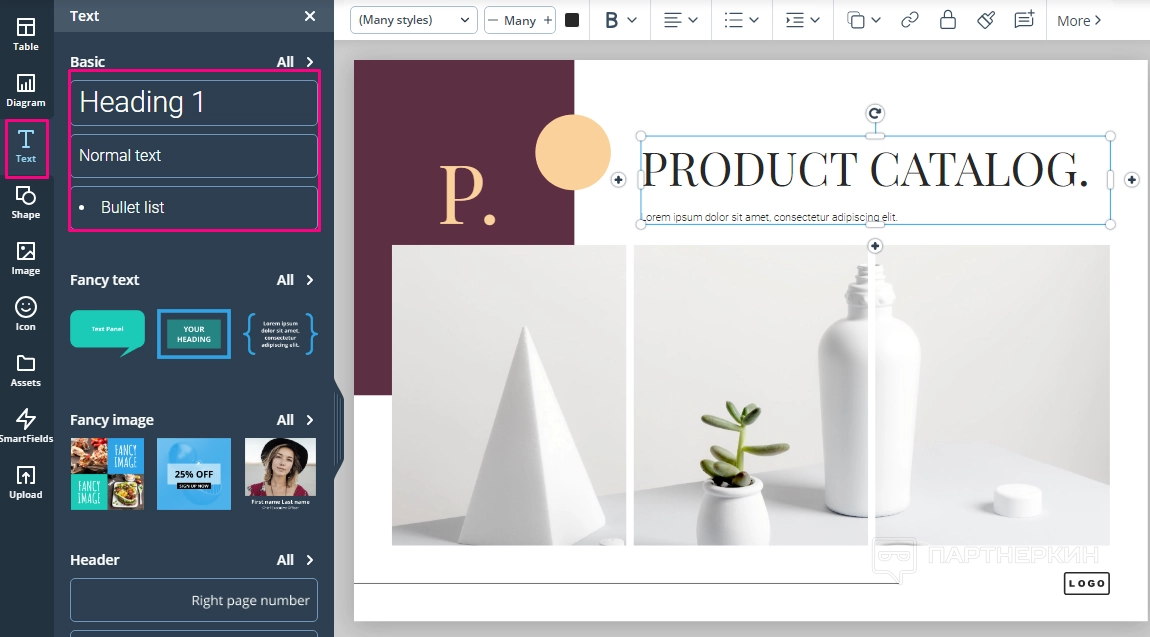
Task: Open SmartFields panel
Action: click(26, 425)
